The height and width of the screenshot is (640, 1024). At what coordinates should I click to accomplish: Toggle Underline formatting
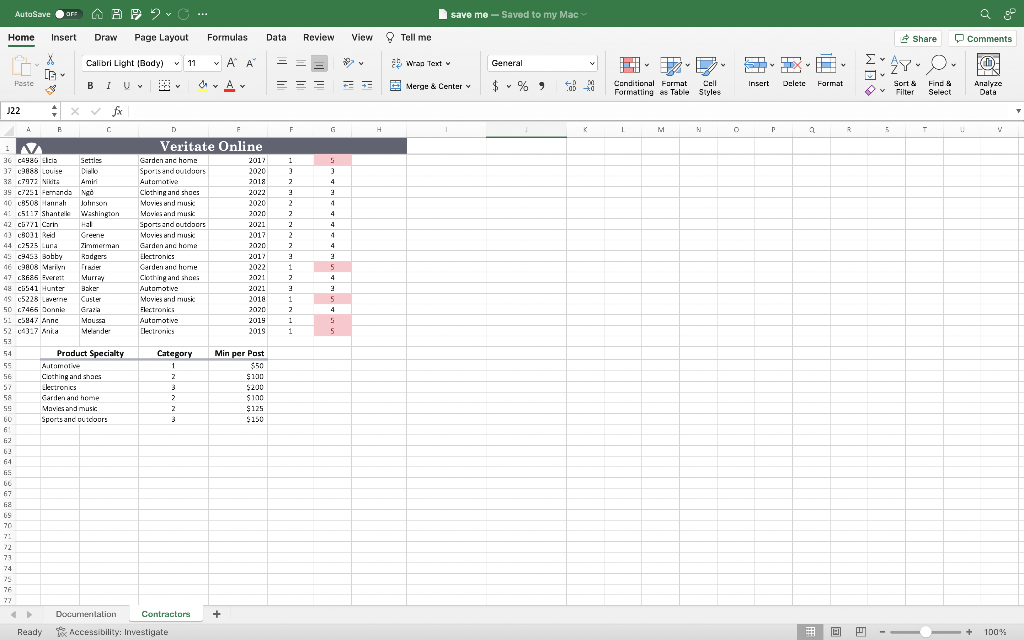click(127, 86)
